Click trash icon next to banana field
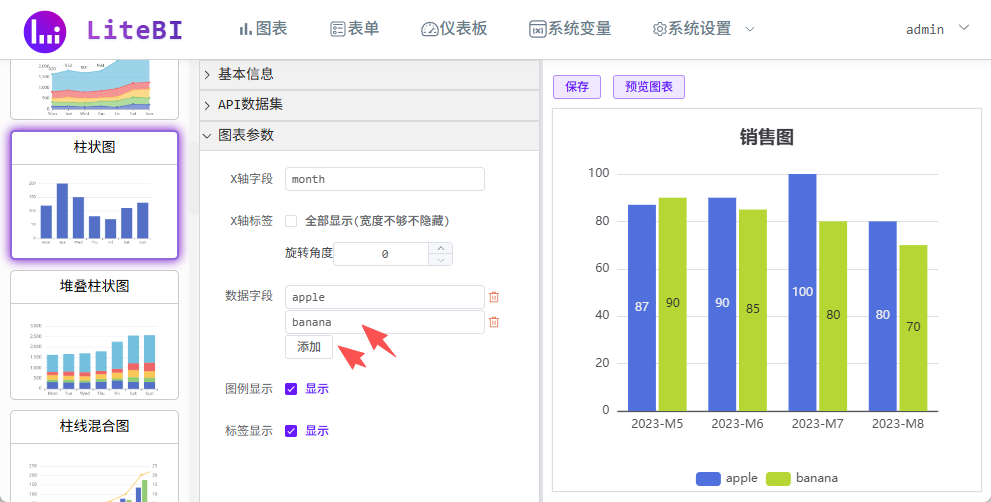 (x=493, y=322)
